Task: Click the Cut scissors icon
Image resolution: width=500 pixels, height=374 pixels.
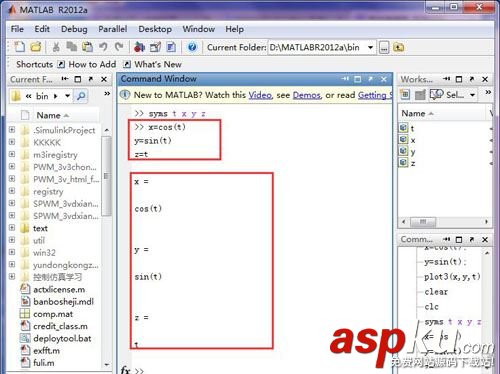Action: coord(56,47)
